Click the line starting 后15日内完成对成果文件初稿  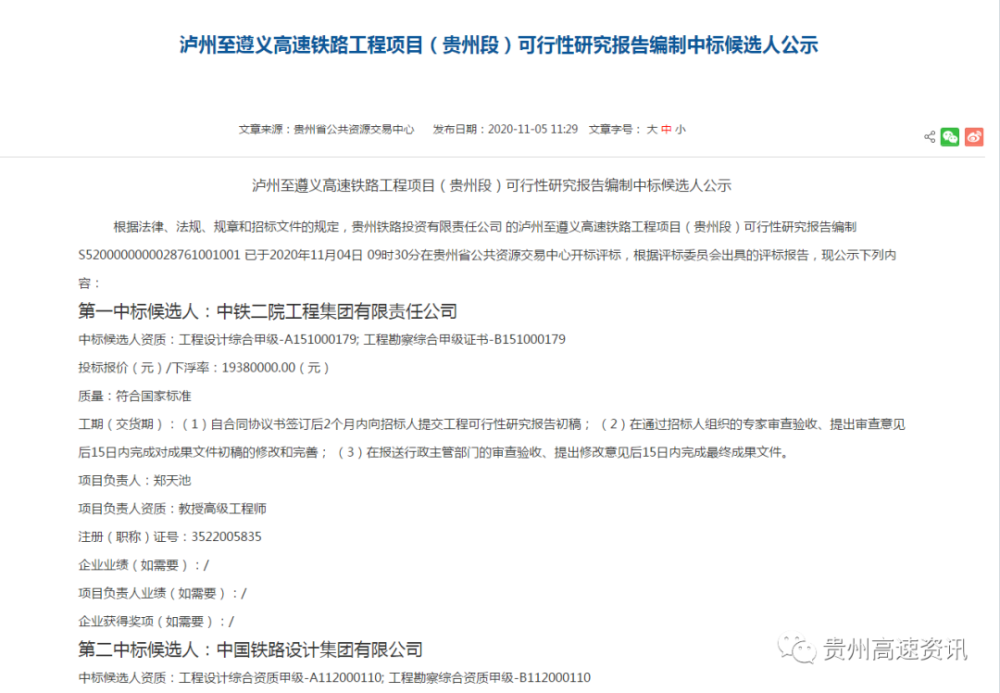click(x=434, y=452)
